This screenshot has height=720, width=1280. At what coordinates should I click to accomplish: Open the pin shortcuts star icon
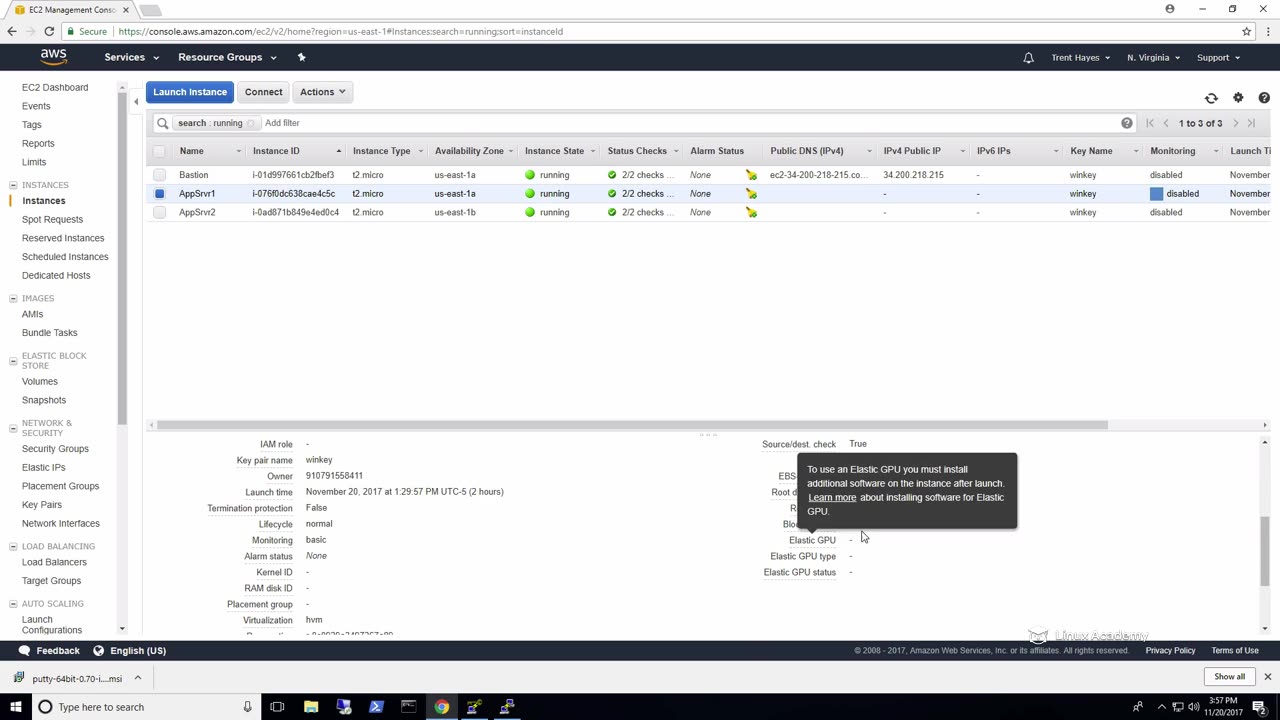(x=301, y=57)
